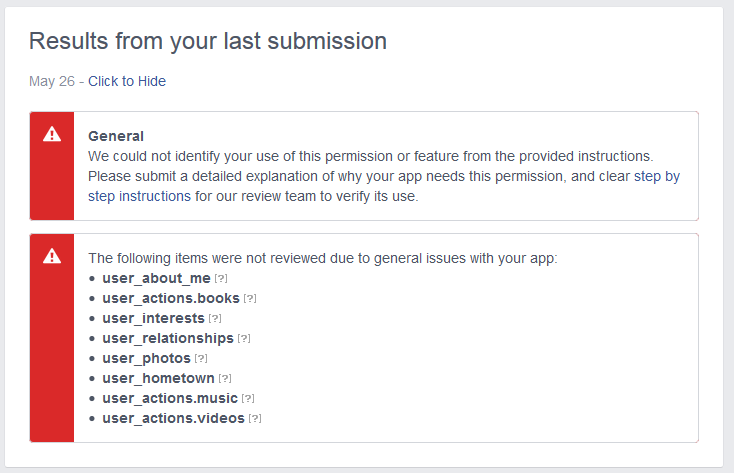Click the 'Click to Hide' link

[x=127, y=81]
